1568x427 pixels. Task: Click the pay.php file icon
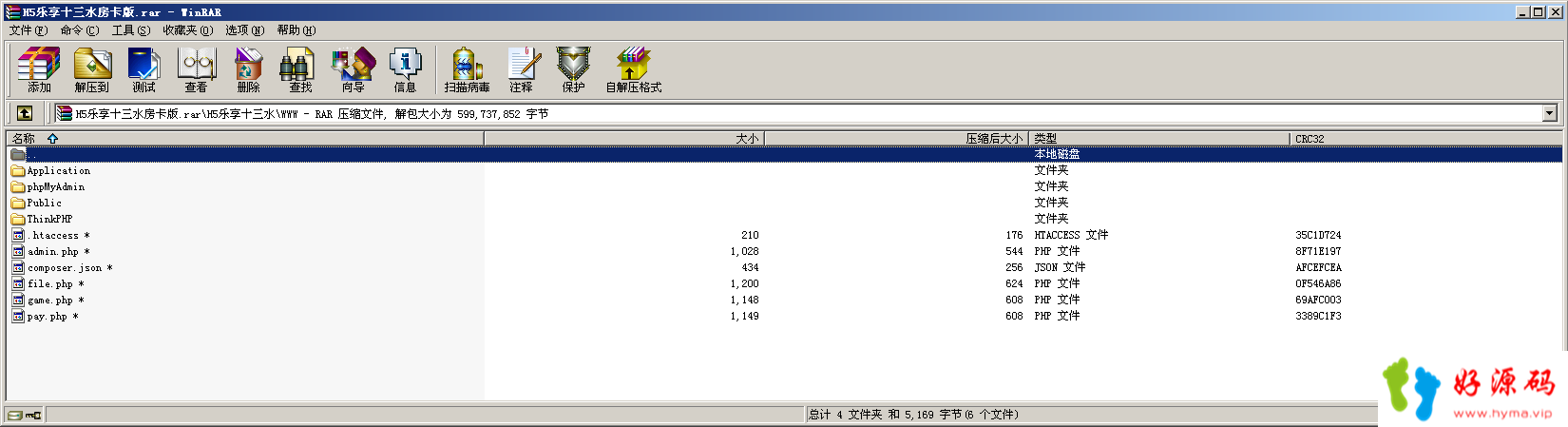pyautogui.click(x=18, y=317)
